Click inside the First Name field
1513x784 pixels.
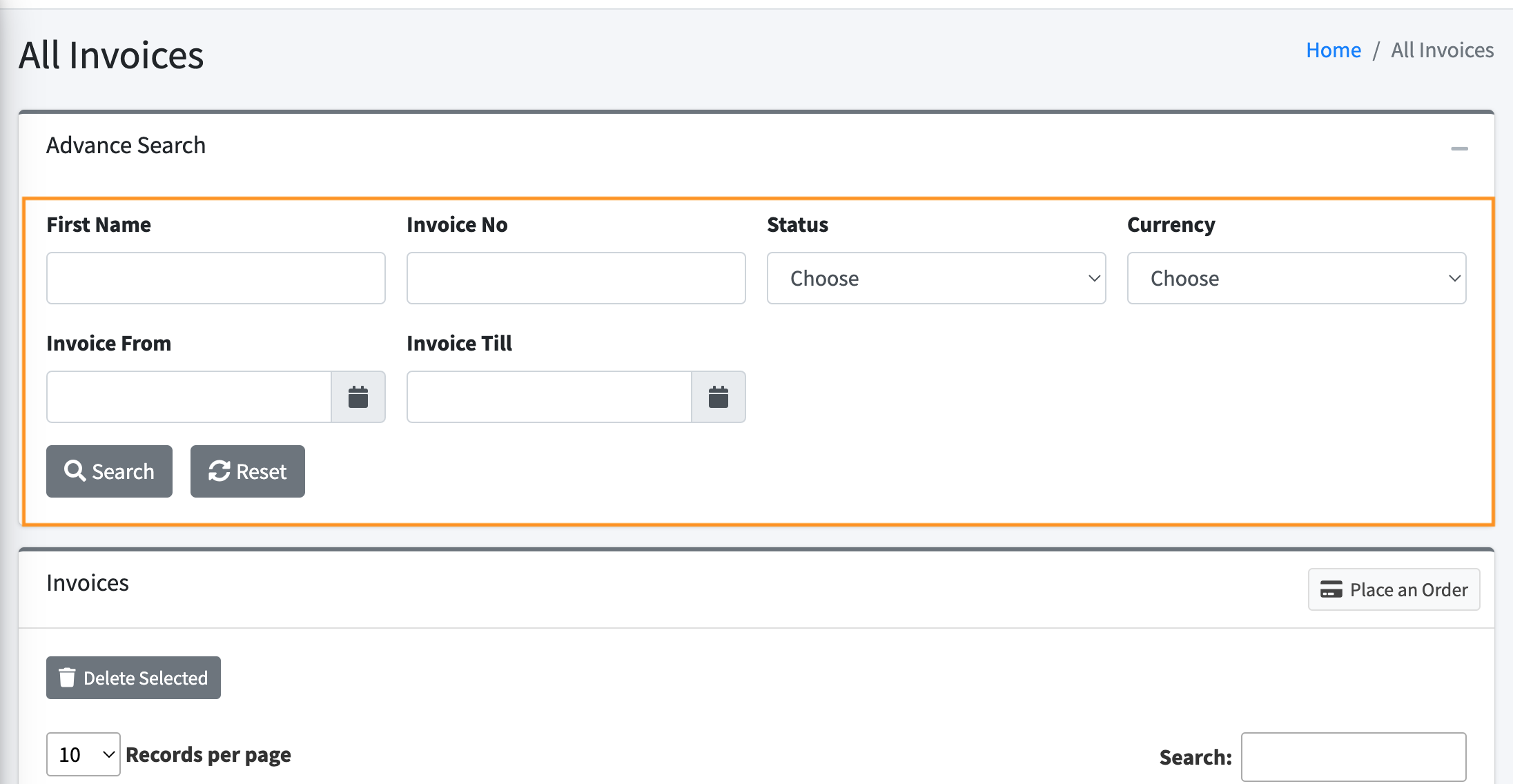(215, 278)
